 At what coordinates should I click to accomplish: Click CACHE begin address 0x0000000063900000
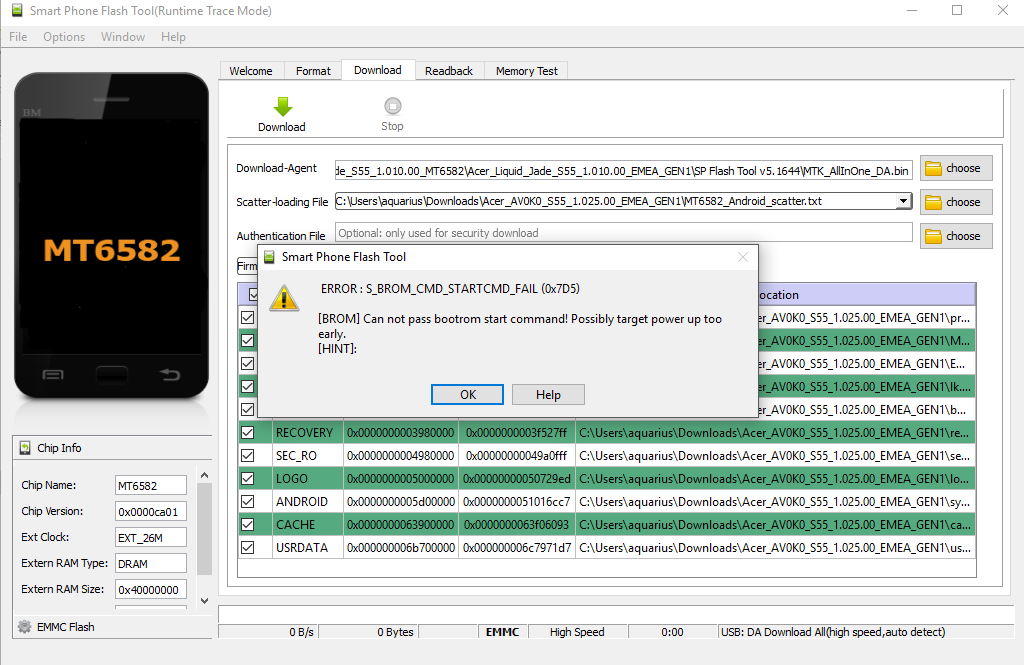tap(401, 525)
